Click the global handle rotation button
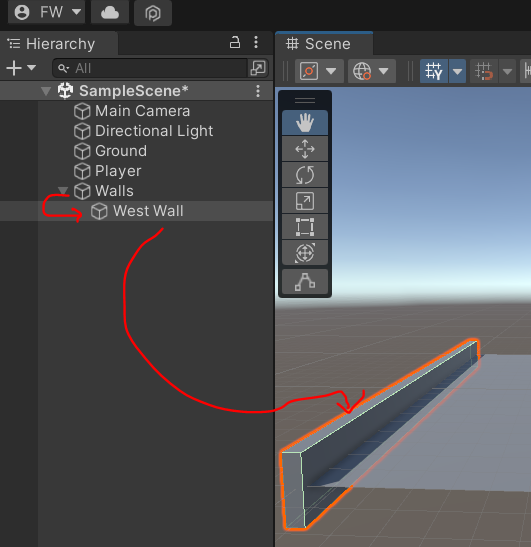Viewport: 531px width, 547px height. [362, 71]
